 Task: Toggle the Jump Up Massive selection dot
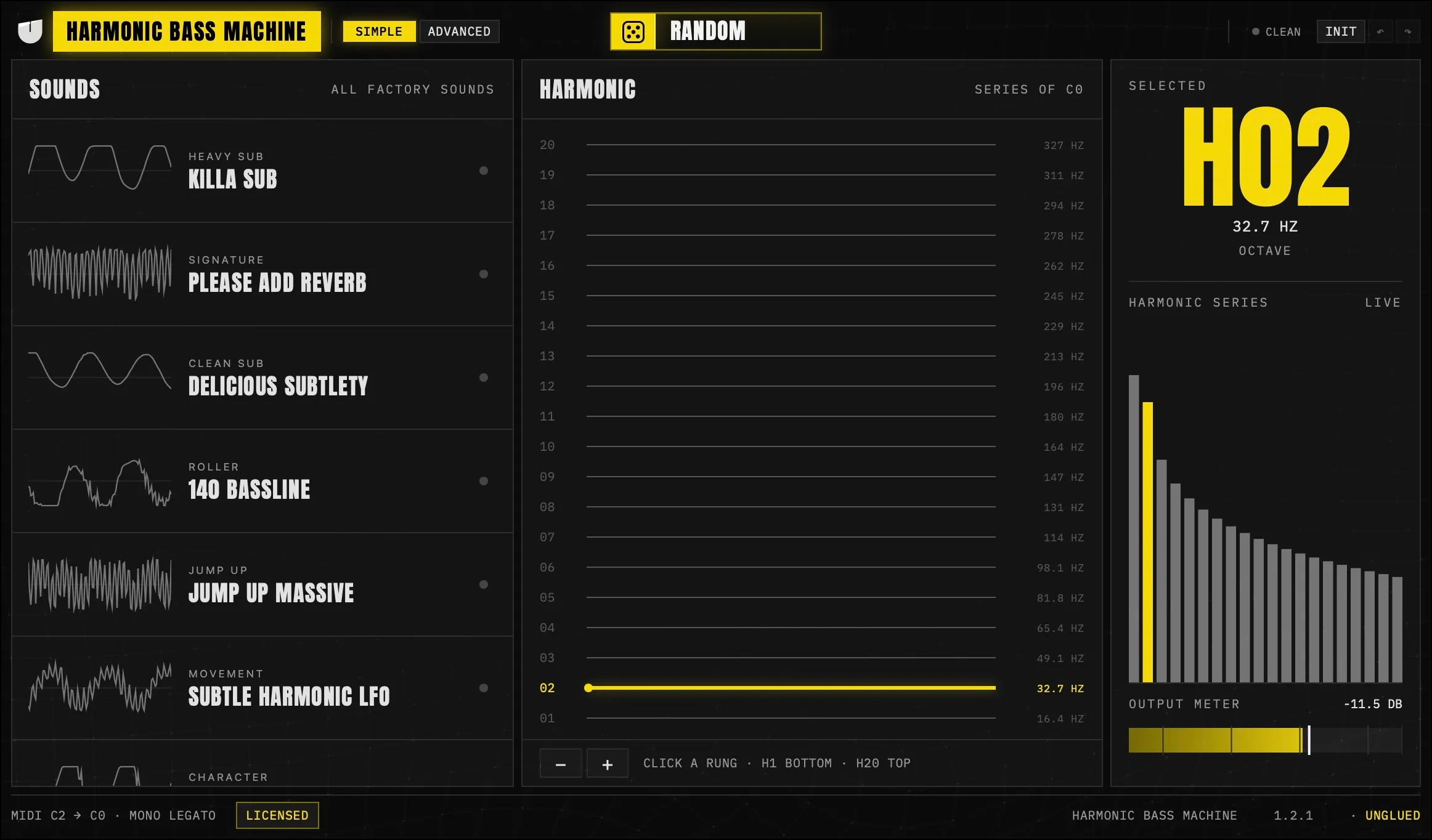click(484, 584)
